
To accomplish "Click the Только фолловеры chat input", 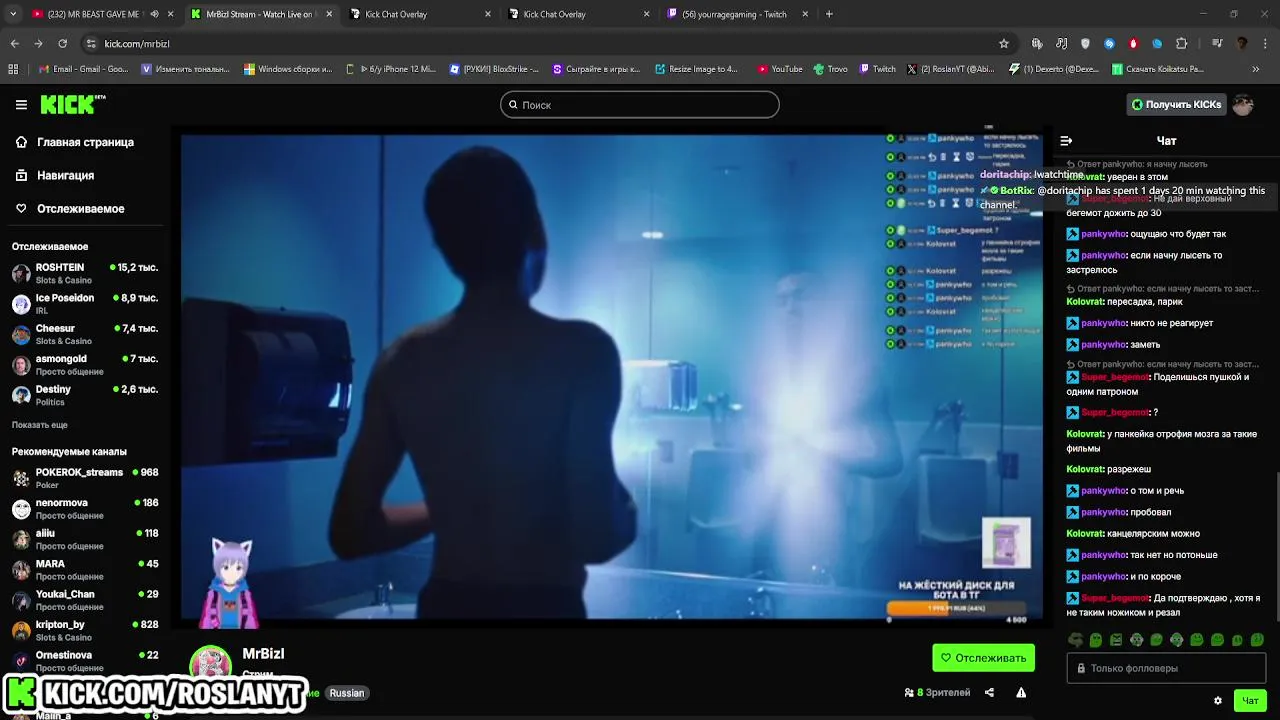I will coord(1166,668).
